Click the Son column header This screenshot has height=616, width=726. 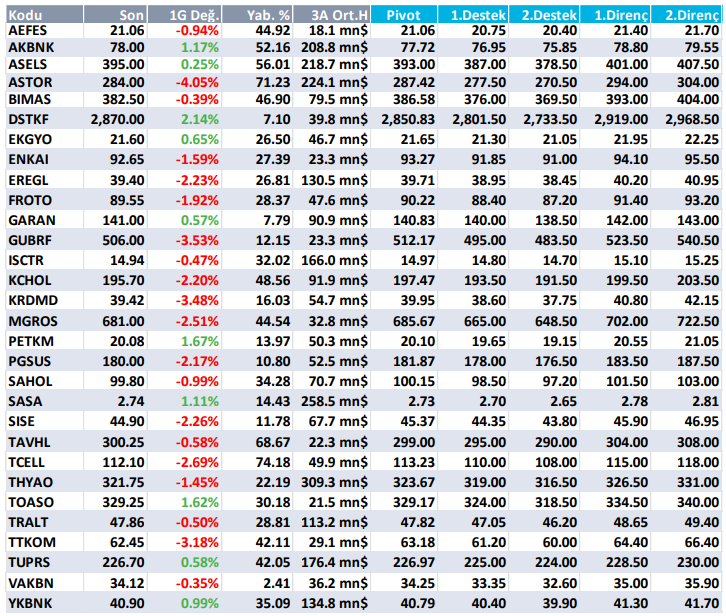tap(115, 15)
